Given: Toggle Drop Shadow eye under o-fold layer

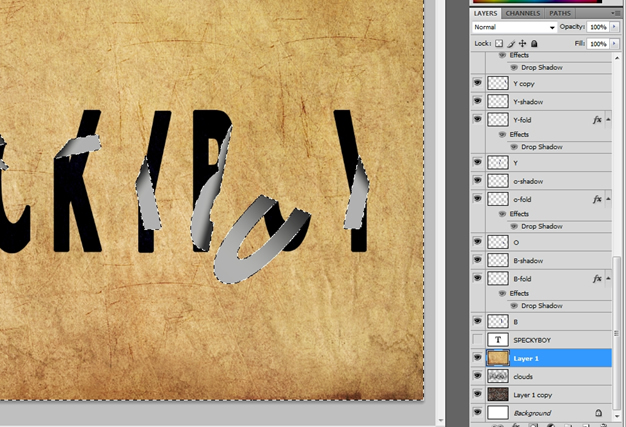Looking at the screenshot, I should (514, 226).
